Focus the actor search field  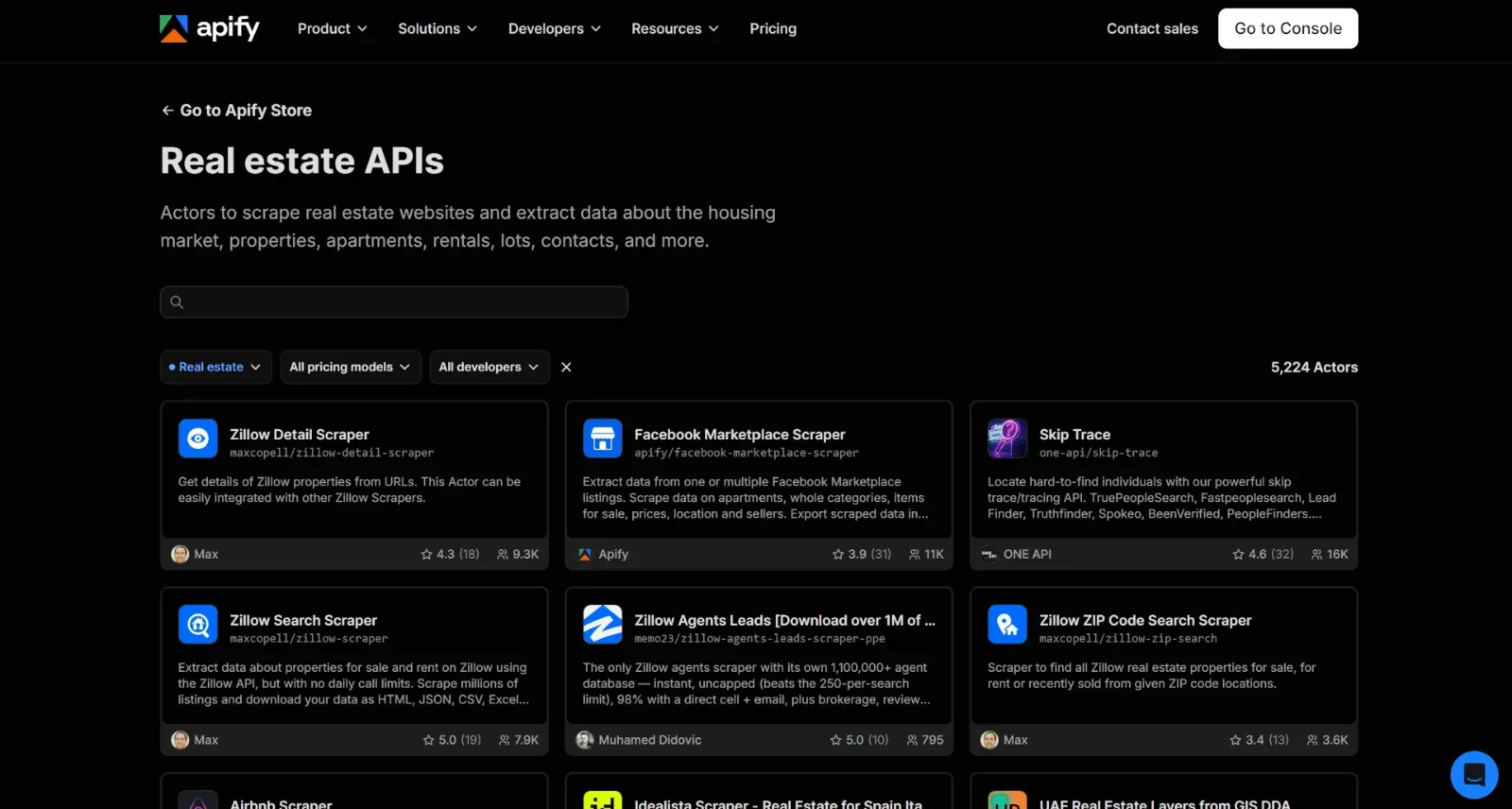pyautogui.click(x=394, y=302)
